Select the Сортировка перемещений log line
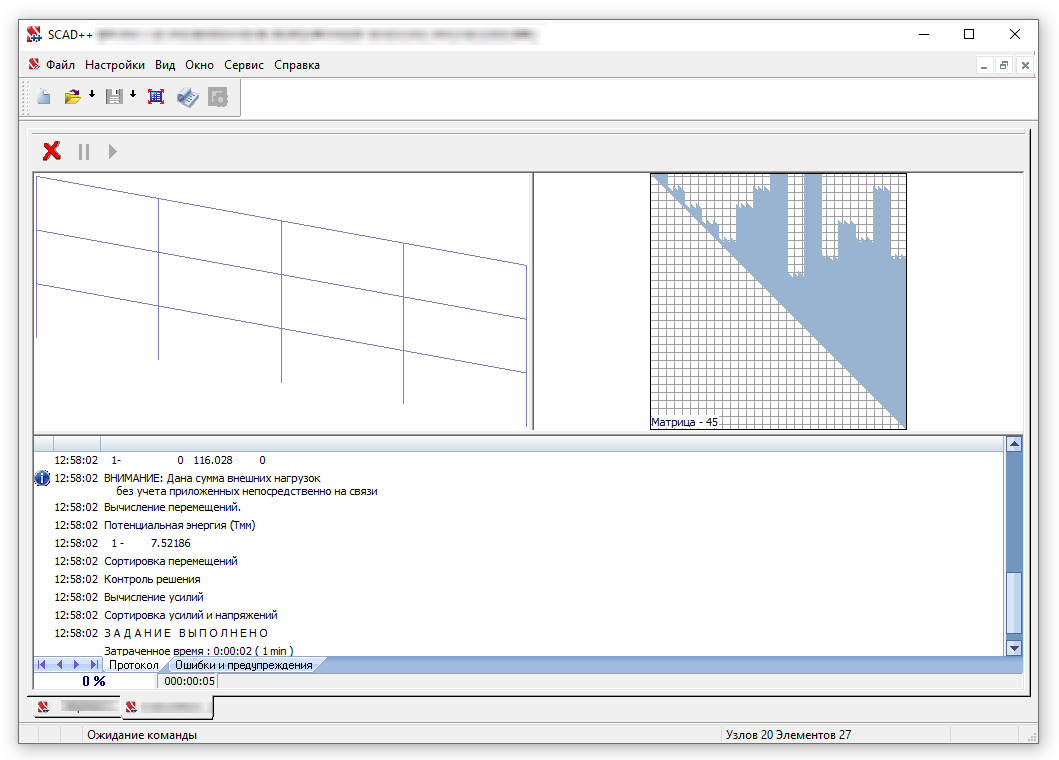The height and width of the screenshot is (760, 1059). 171,561
